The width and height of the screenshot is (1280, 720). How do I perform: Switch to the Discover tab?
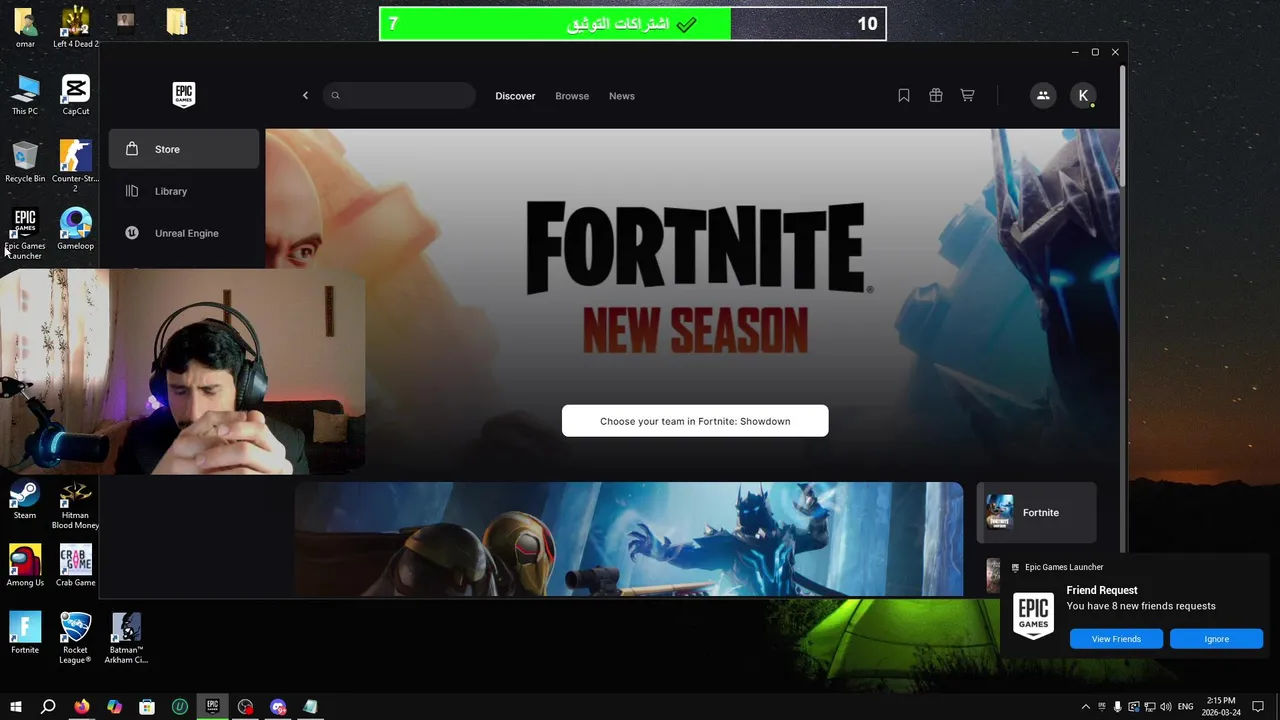(515, 96)
